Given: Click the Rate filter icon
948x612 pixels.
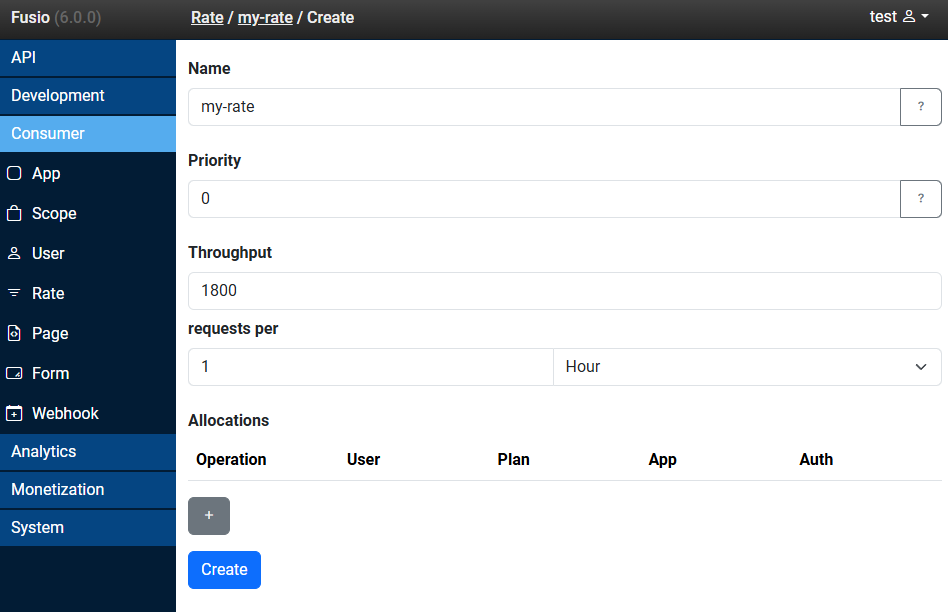Looking at the screenshot, I should 14,293.
